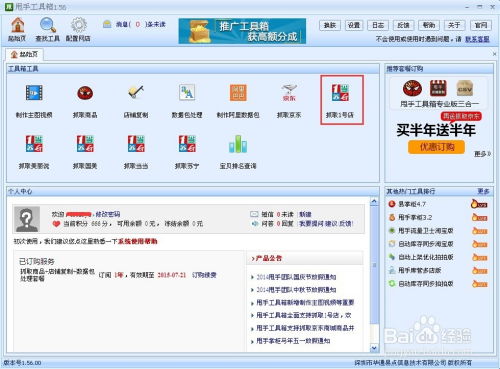Click the orange 优惠订购 button
500x369 pixels.
436,147
